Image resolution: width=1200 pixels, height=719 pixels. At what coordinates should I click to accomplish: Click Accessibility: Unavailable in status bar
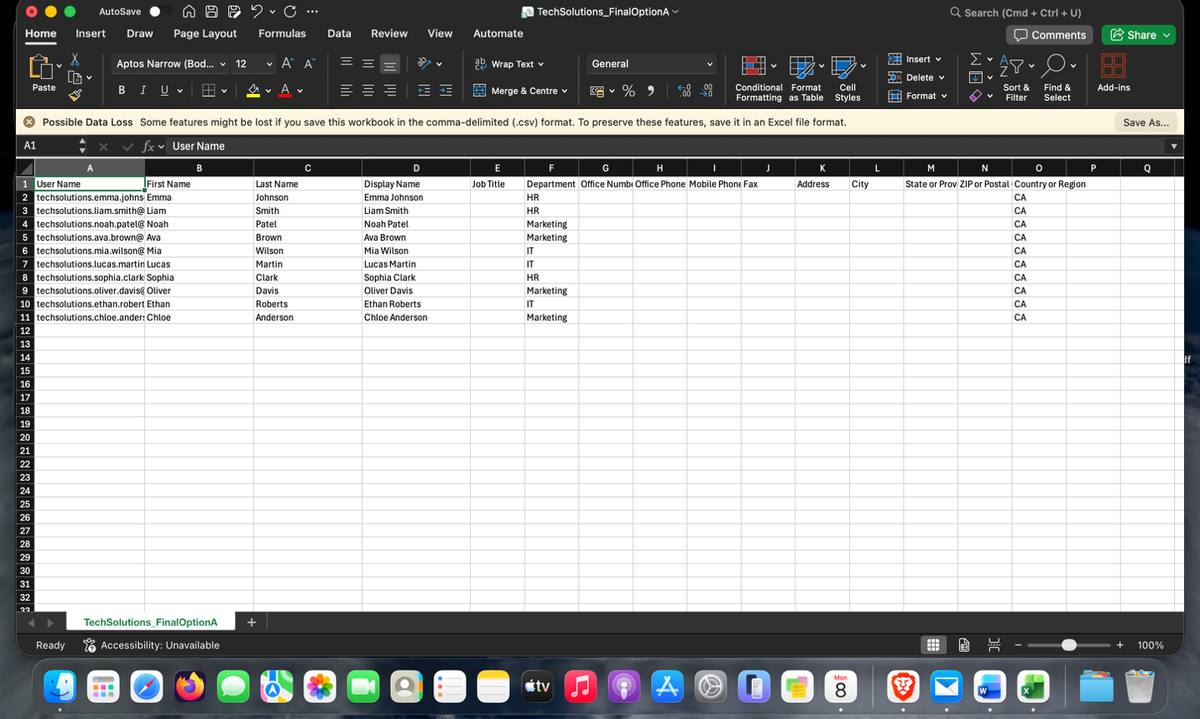click(x=151, y=645)
